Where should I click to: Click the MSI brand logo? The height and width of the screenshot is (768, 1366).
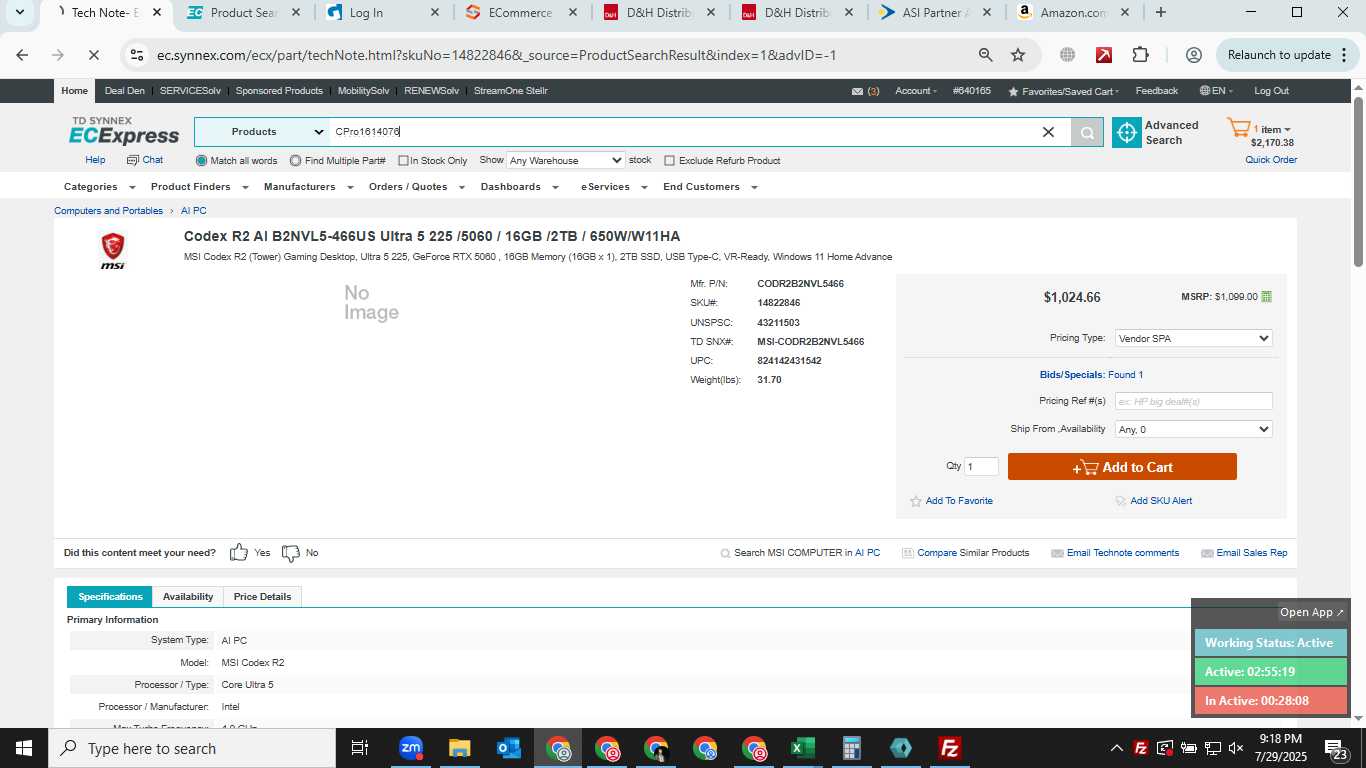[113, 250]
